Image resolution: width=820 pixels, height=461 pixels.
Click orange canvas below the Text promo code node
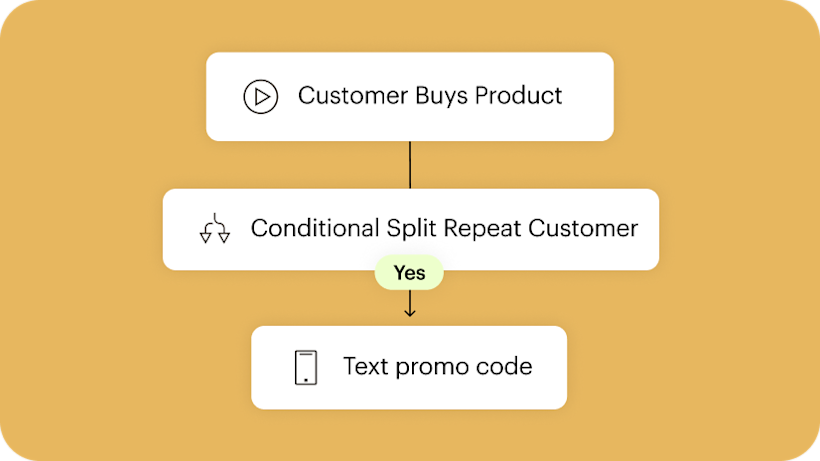[409, 434]
